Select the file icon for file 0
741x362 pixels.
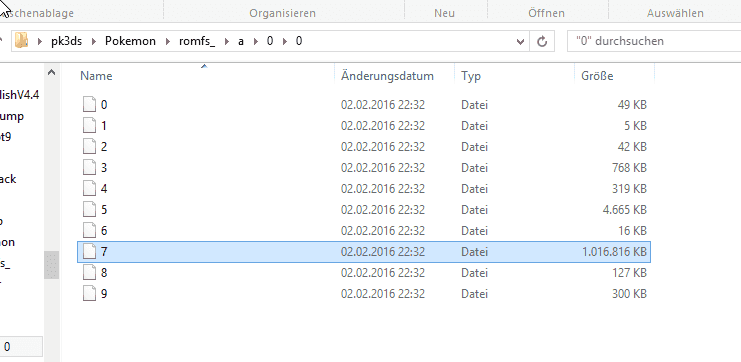89,104
